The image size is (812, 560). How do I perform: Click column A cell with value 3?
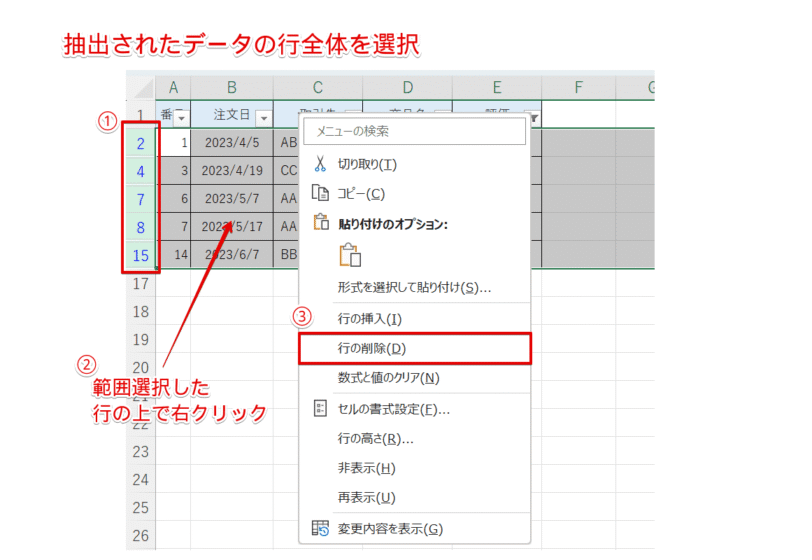click(173, 171)
